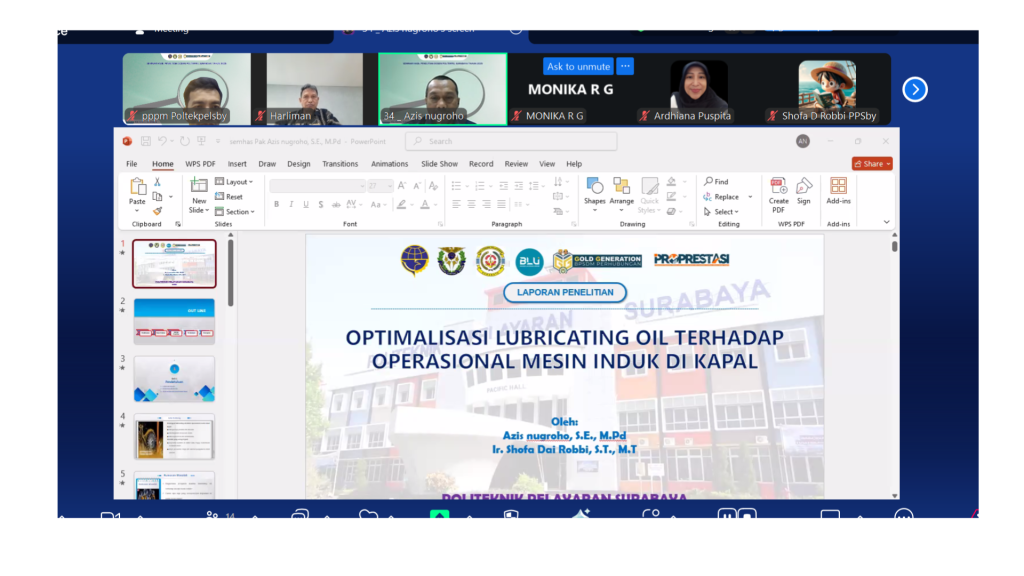
Task: Toggle Underline text formatting
Action: point(305,204)
